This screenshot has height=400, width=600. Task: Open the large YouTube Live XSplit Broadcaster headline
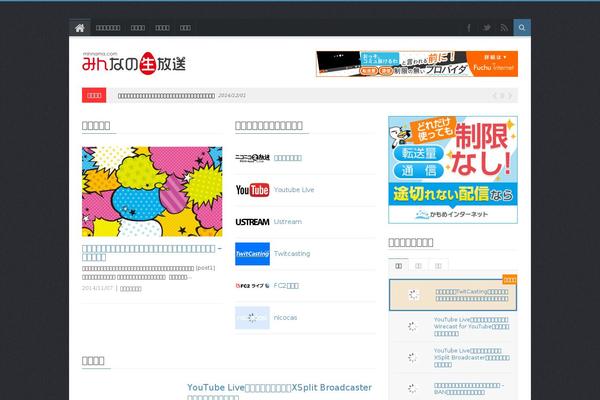[279, 392]
